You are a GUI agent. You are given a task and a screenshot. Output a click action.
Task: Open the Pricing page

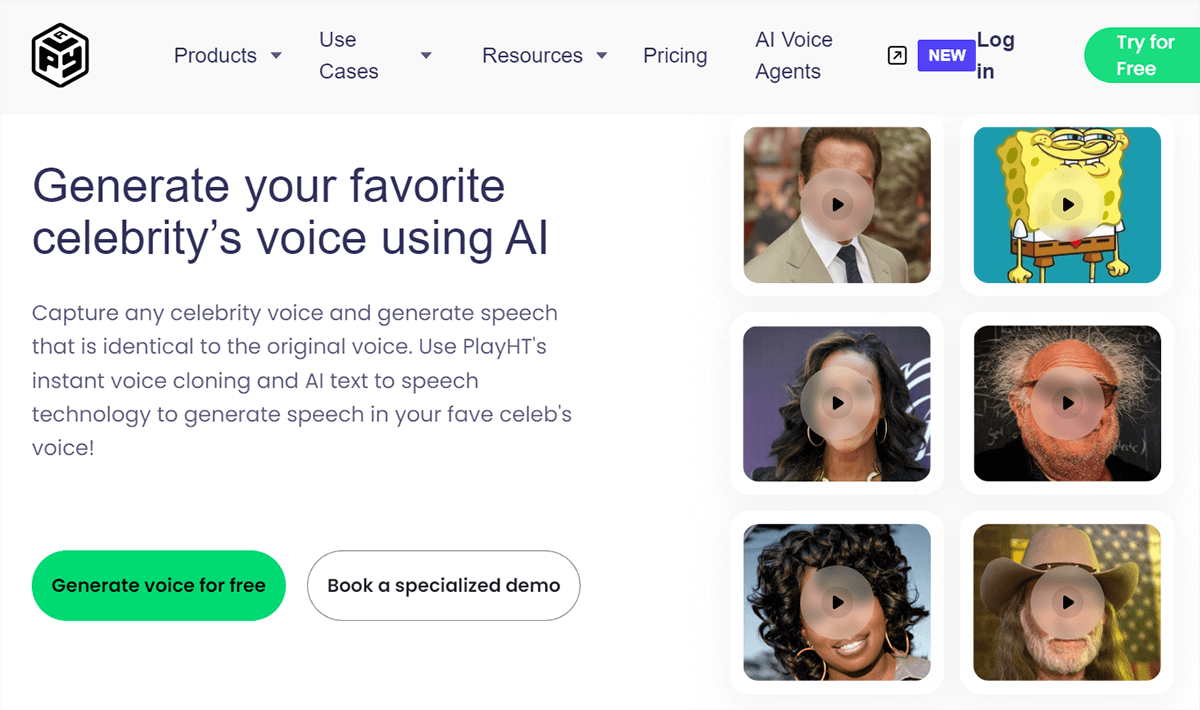(675, 56)
